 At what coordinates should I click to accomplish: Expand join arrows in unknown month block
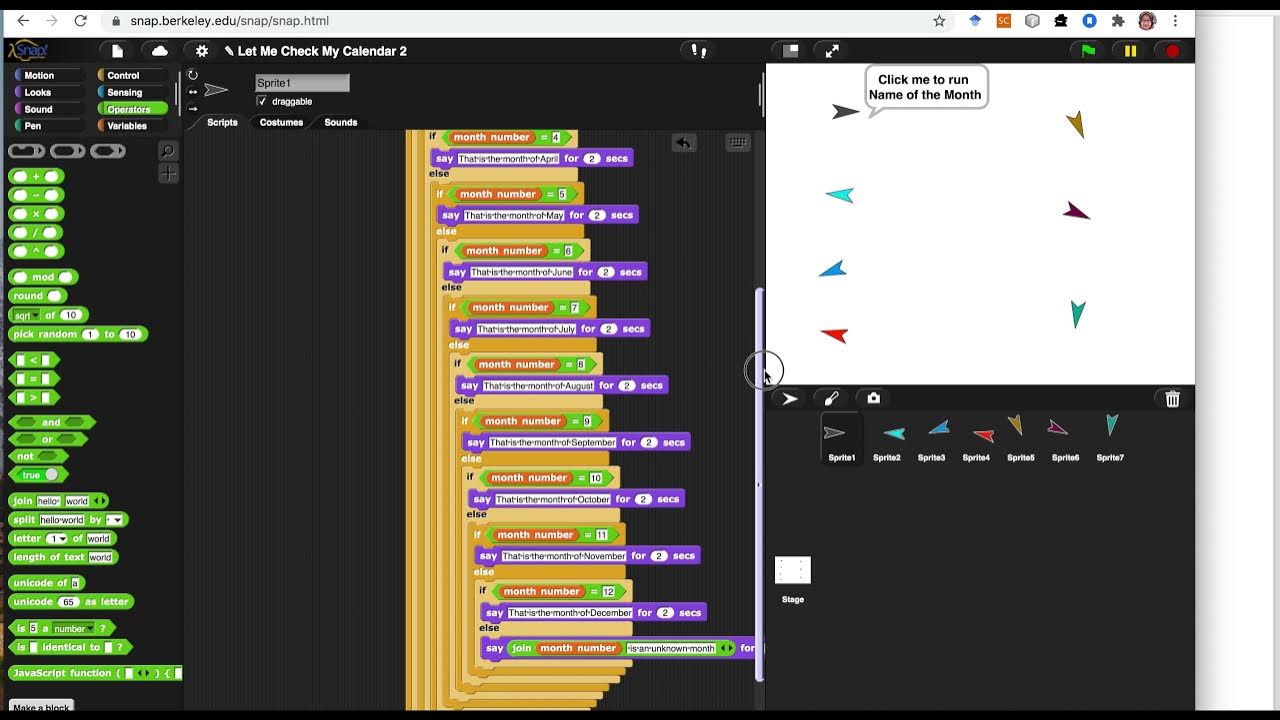pos(727,649)
